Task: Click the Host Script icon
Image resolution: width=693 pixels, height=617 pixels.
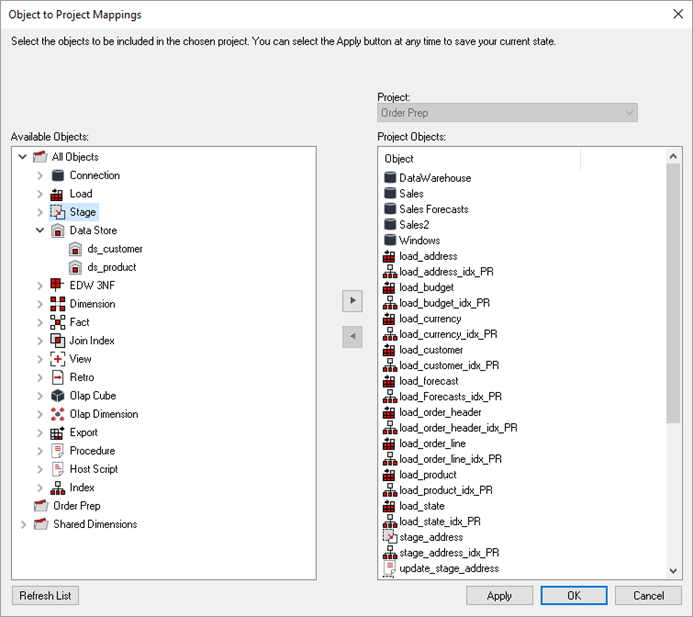Action: [58, 469]
